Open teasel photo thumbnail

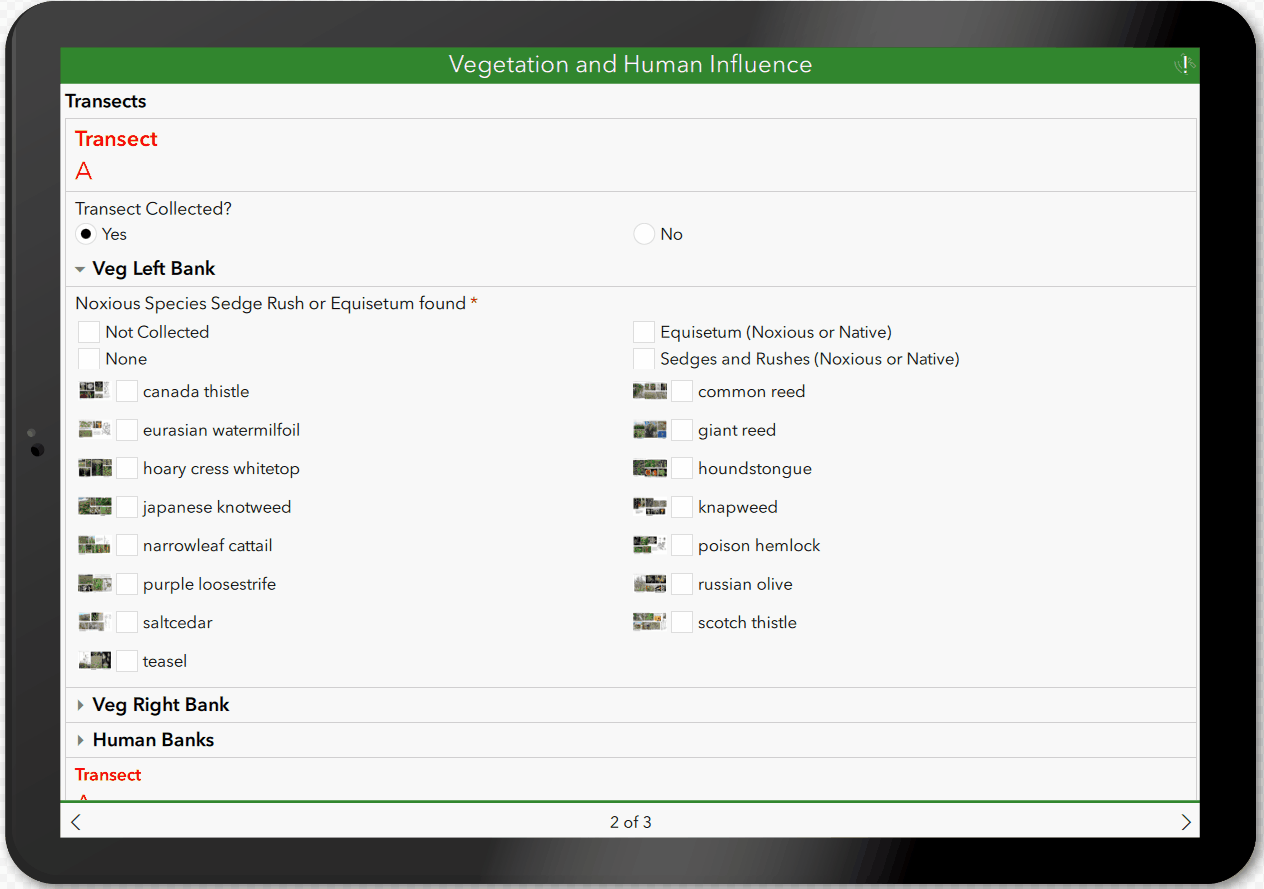94,661
